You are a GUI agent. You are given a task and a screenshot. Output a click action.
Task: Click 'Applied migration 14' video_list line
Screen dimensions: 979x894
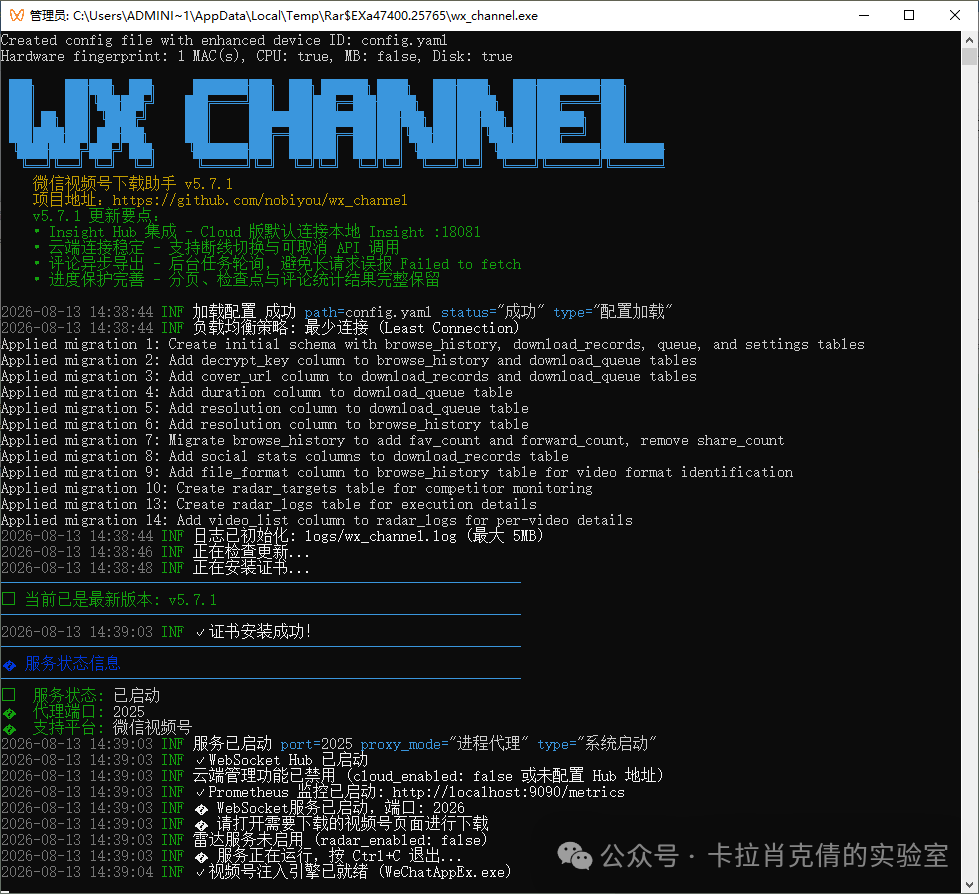click(317, 520)
